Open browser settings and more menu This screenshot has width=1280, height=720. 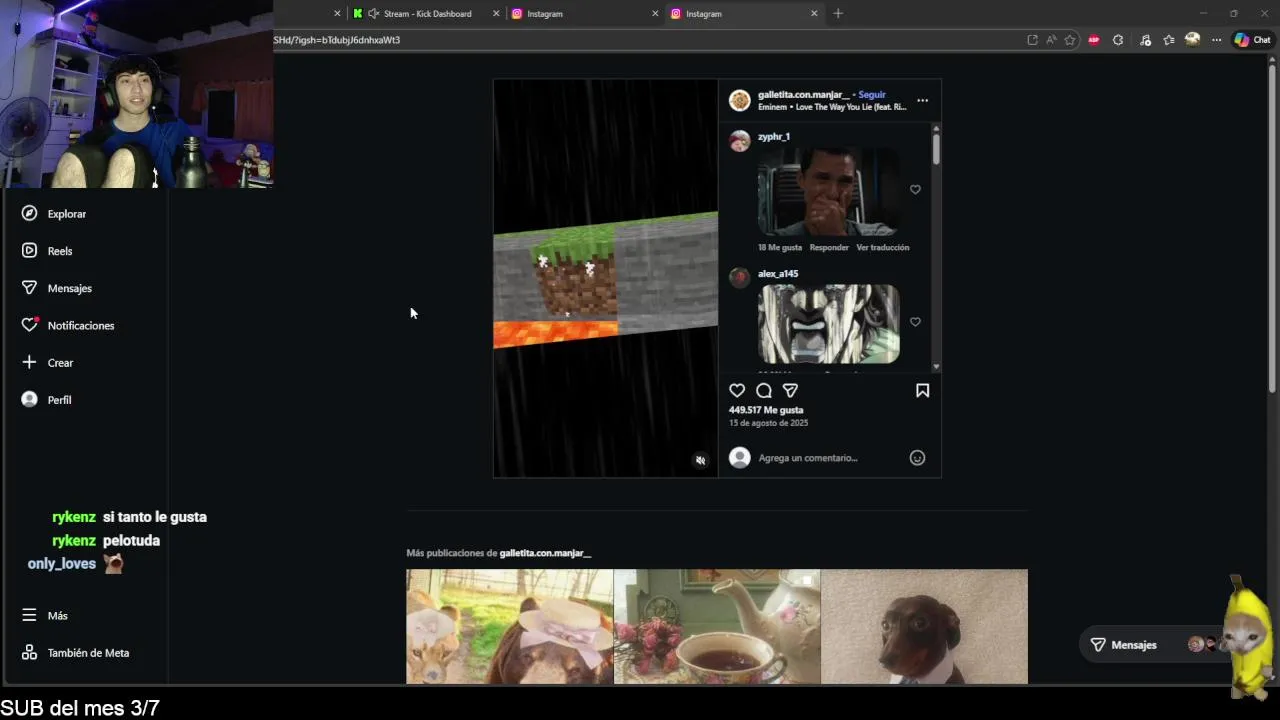pyautogui.click(x=1216, y=40)
